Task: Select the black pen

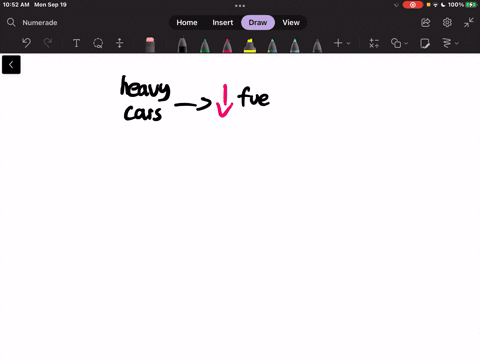Action: 182,45
